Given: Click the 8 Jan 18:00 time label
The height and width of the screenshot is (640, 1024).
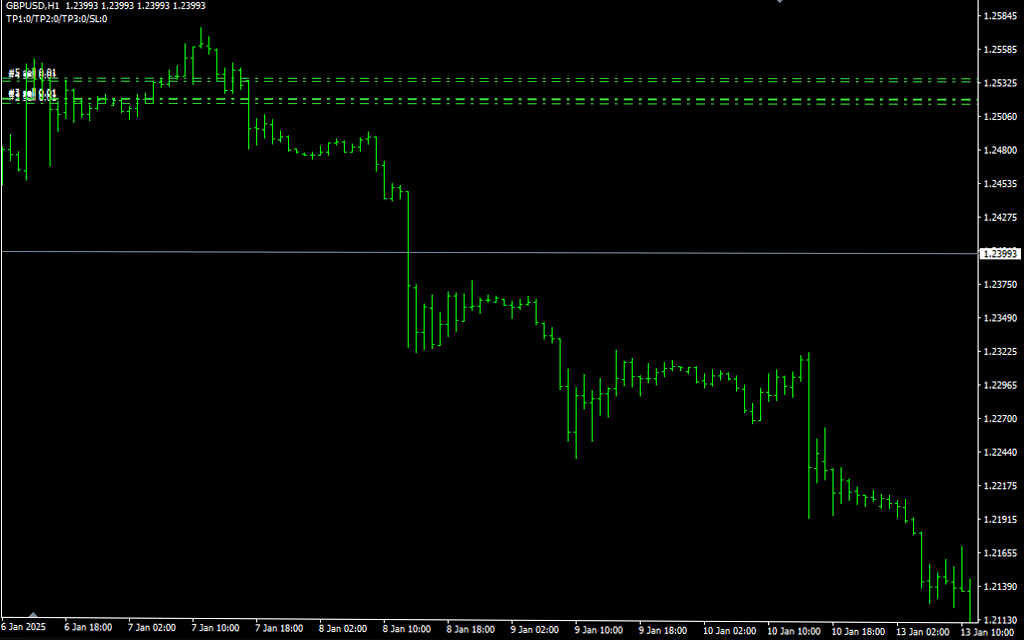Looking at the screenshot, I should click(470, 628).
